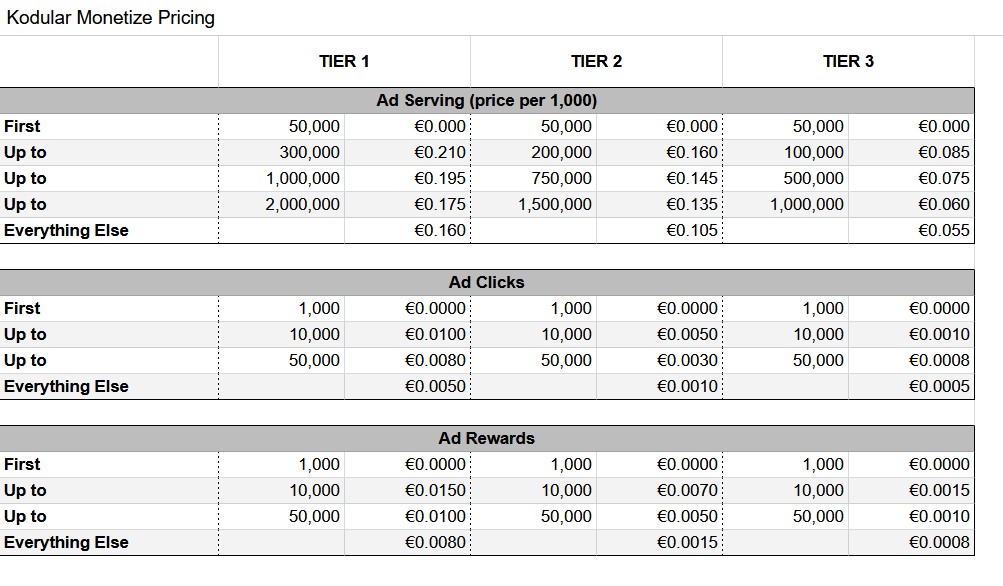1003x586 pixels.
Task: Click the Ad Serving (price per 1,000) header
Action: pos(486,100)
